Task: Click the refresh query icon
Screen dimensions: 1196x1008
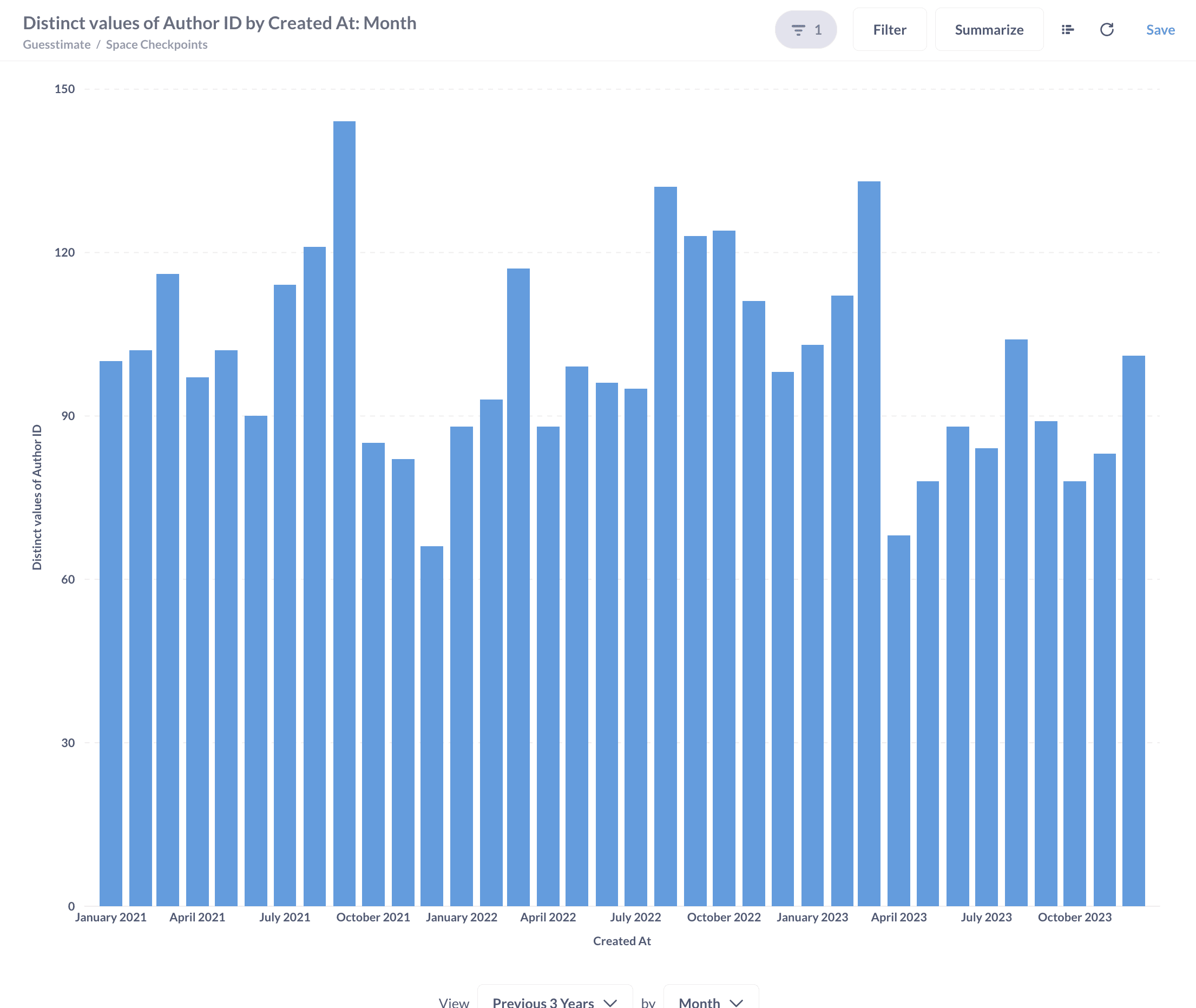Action: 1106,30
